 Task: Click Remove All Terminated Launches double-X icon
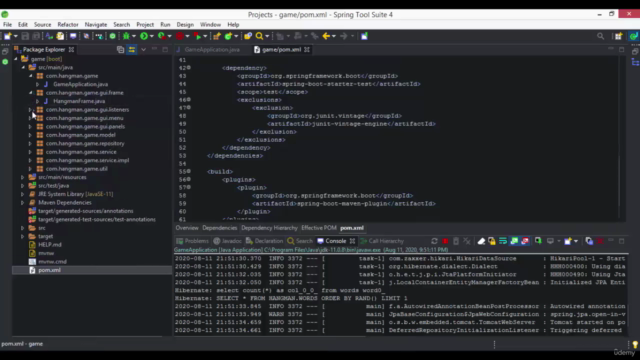(467, 241)
